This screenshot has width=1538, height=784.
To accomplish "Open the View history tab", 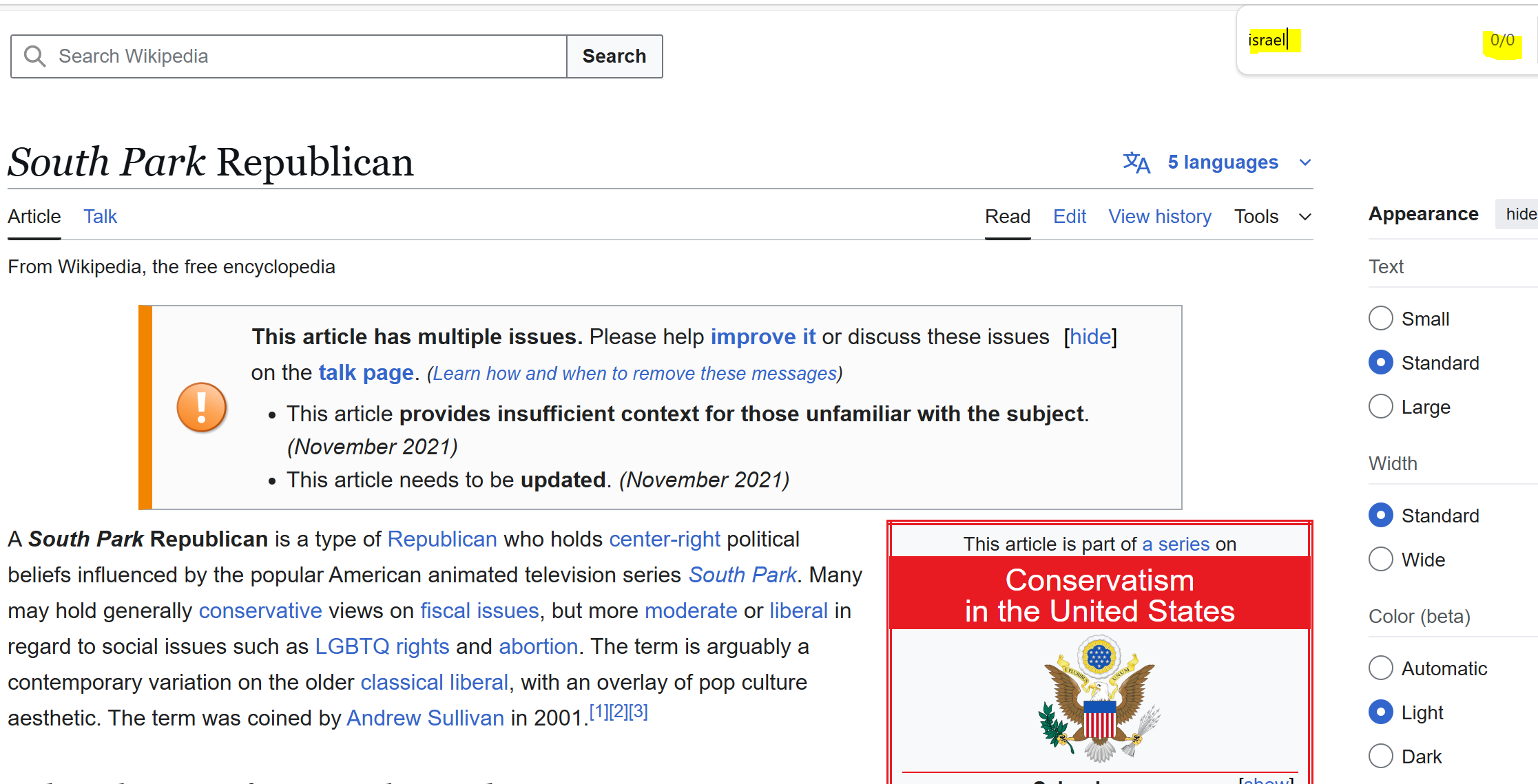I will [1160, 216].
